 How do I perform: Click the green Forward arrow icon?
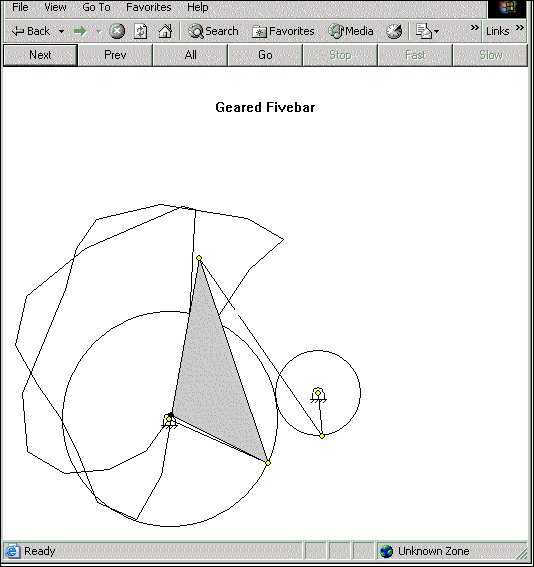tap(80, 31)
